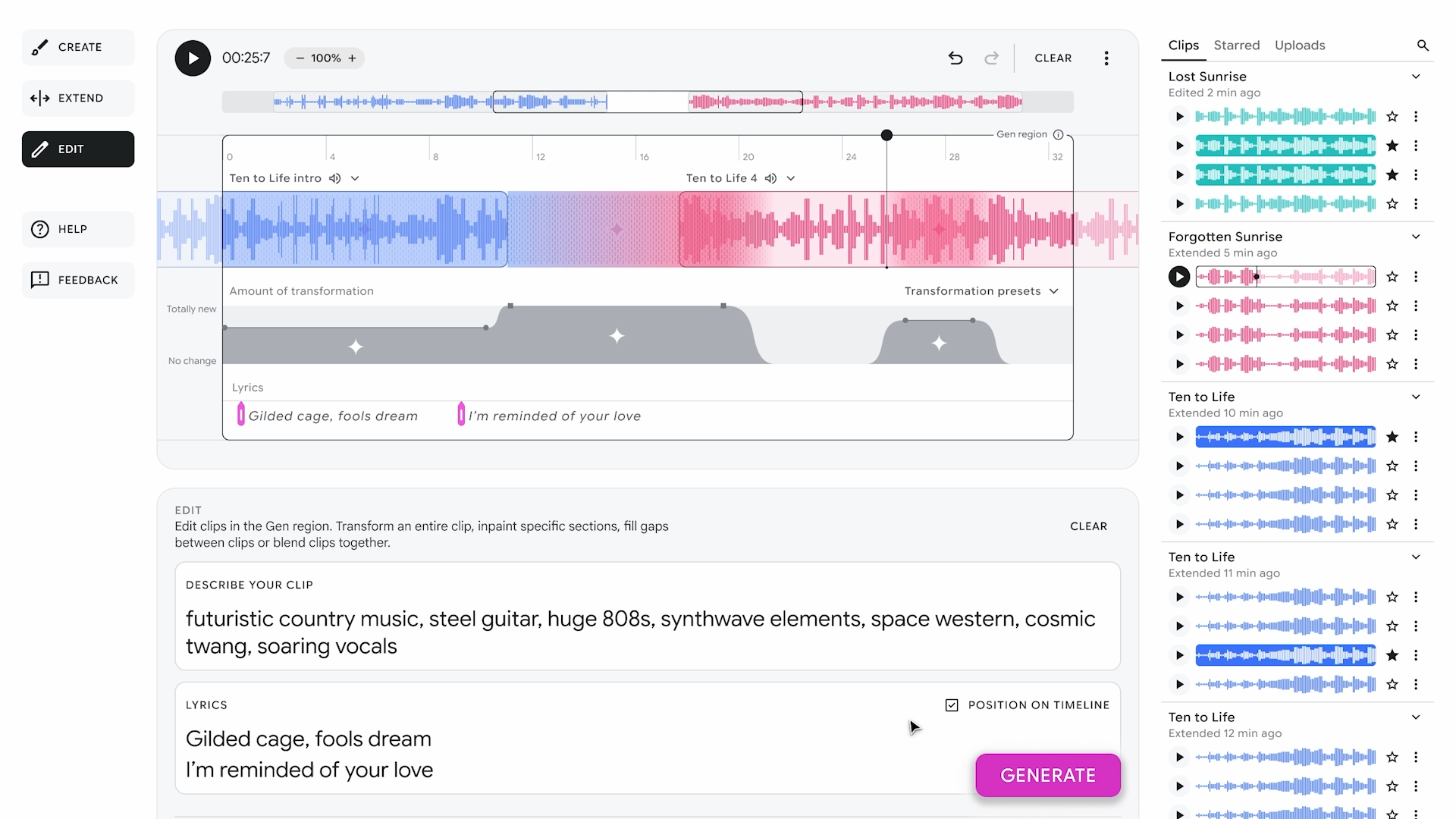The height and width of the screenshot is (819, 1456).
Task: Open the Ten to Life 4 clip dropdown
Action: 791,178
